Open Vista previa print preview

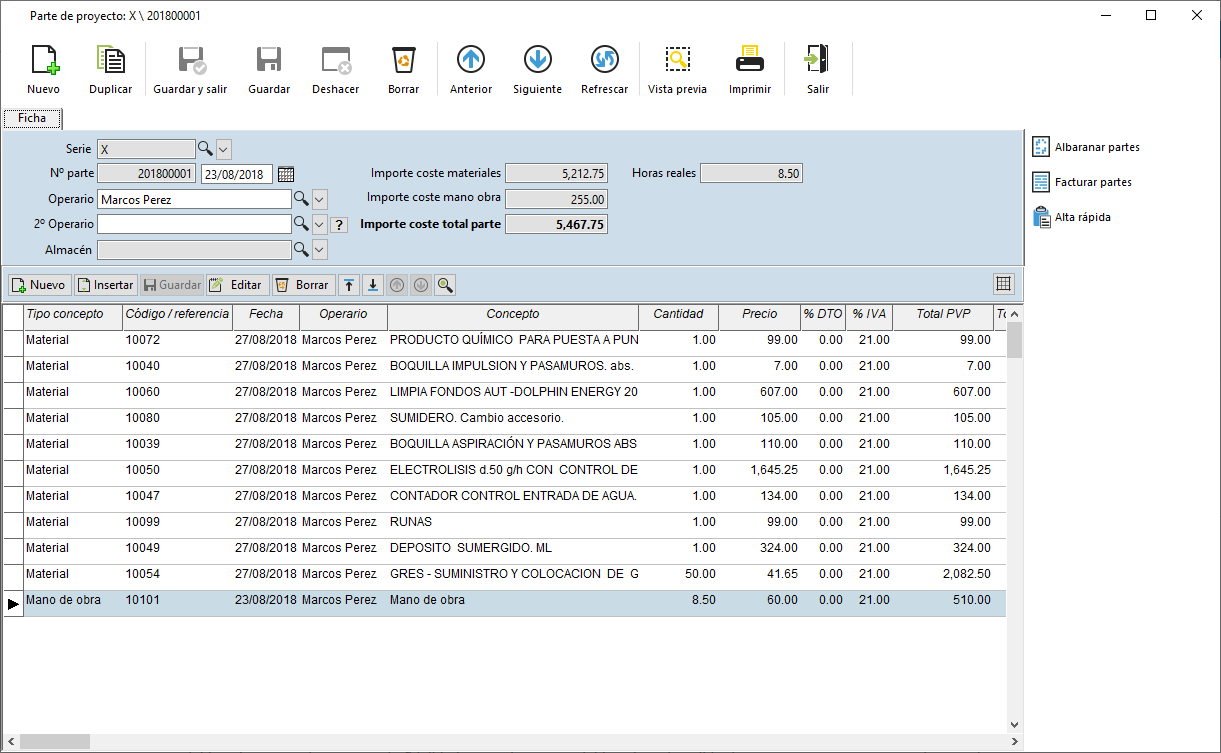677,60
